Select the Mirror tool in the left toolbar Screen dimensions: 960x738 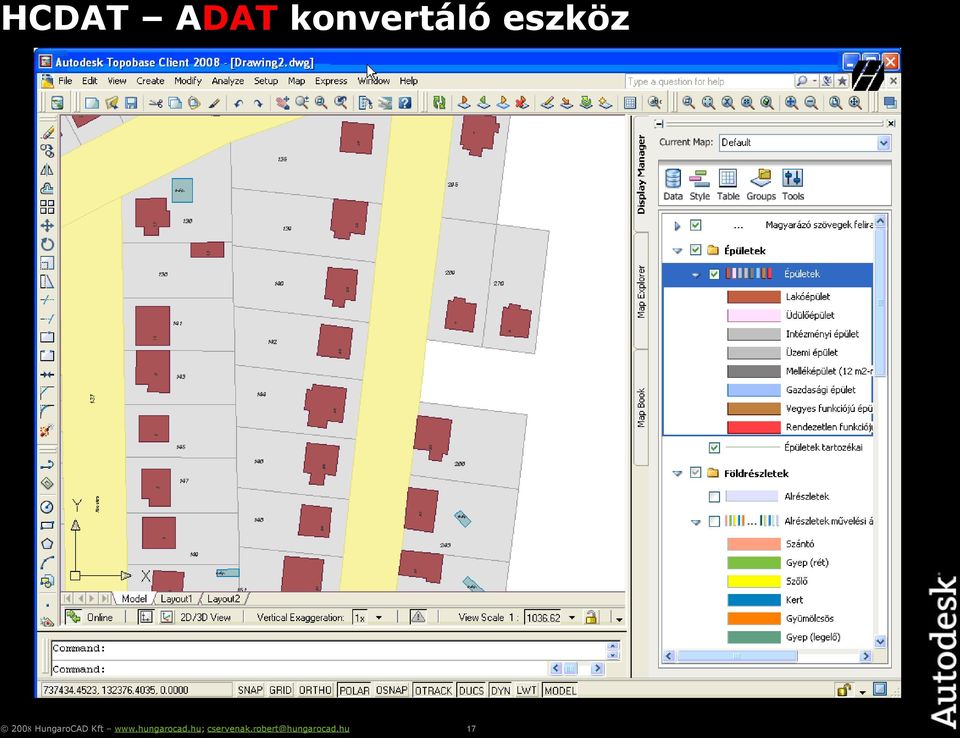47,170
